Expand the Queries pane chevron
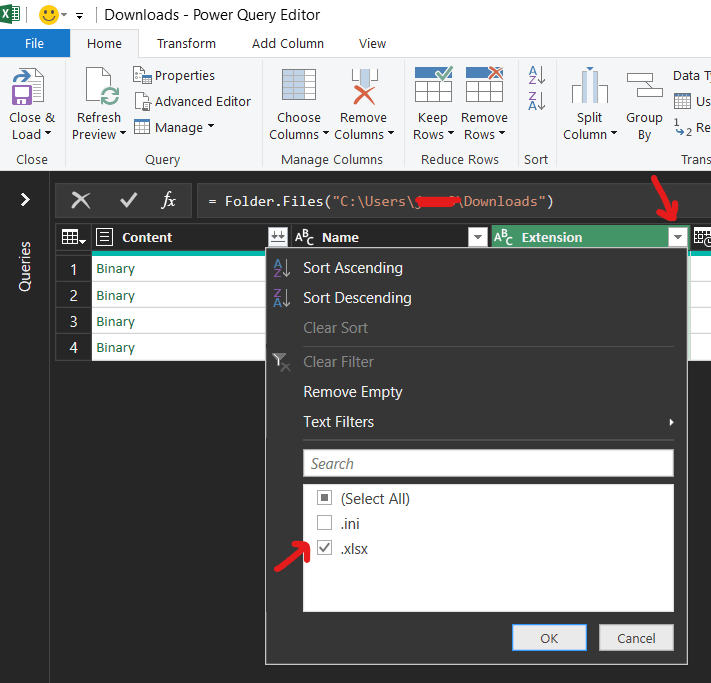This screenshot has height=683, width=711. point(26,200)
